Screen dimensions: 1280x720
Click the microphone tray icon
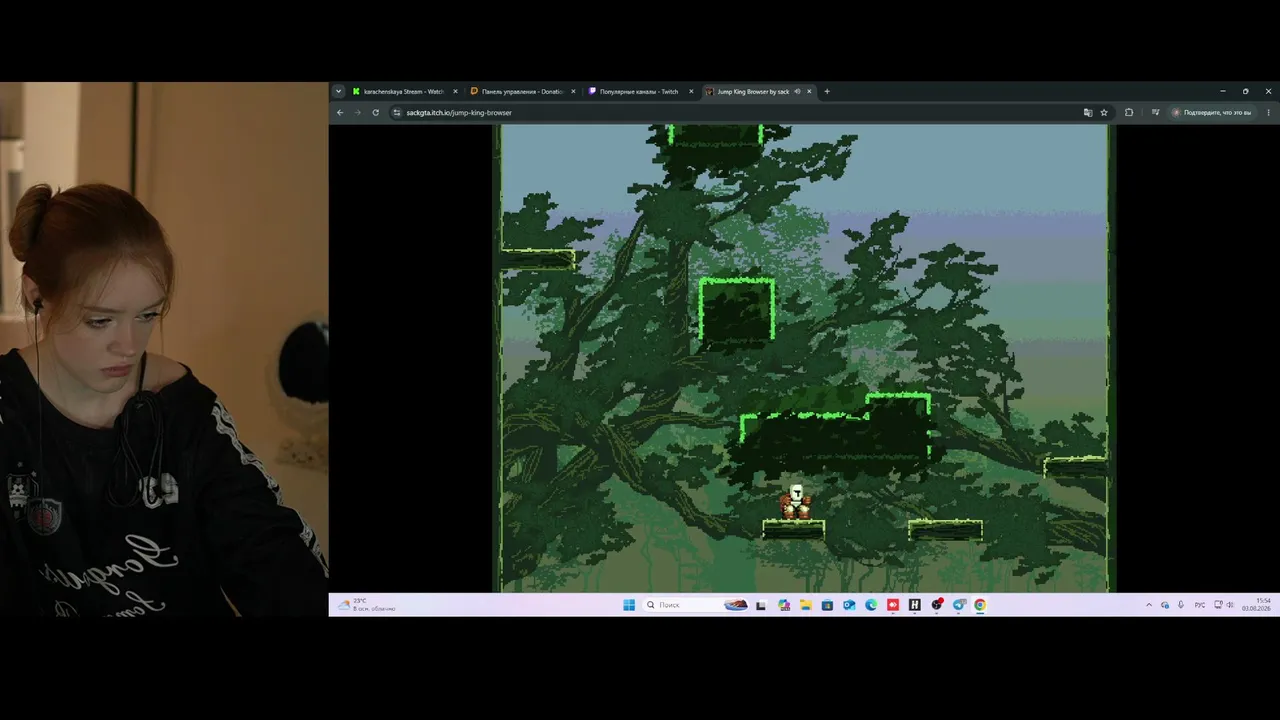tap(1181, 605)
